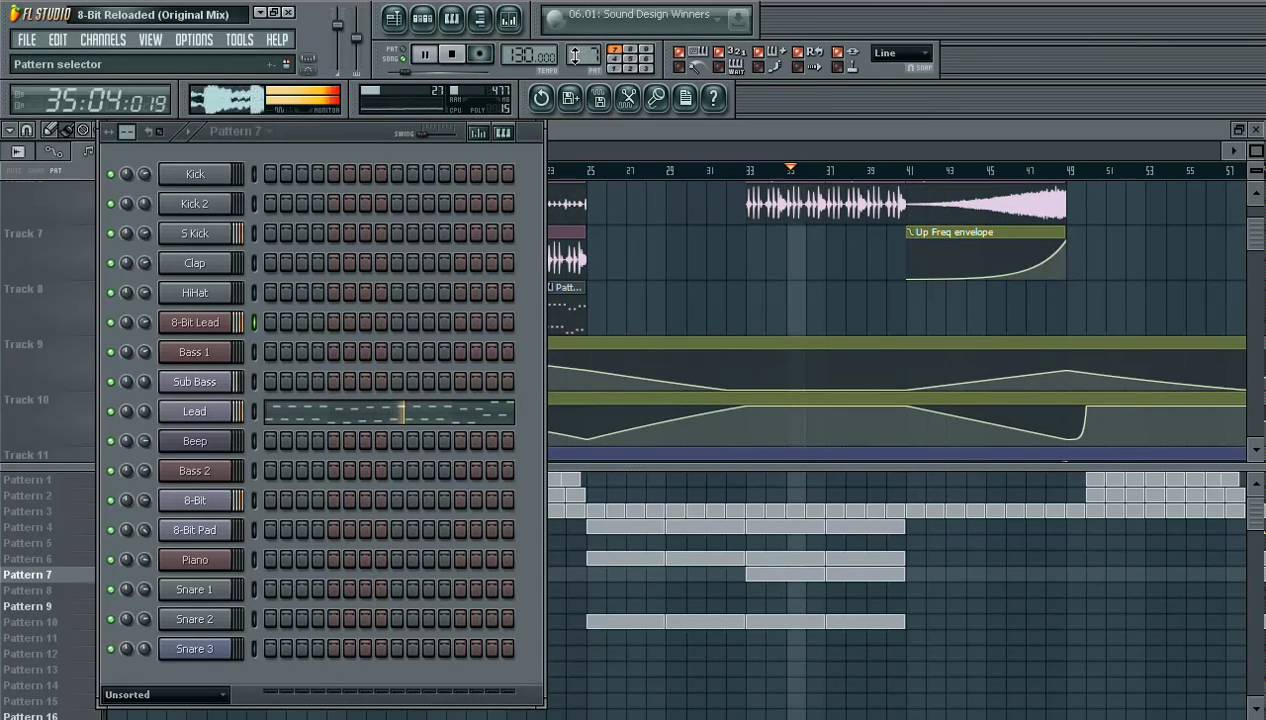Stop playback with the stop button
The height and width of the screenshot is (720, 1266).
(x=452, y=54)
